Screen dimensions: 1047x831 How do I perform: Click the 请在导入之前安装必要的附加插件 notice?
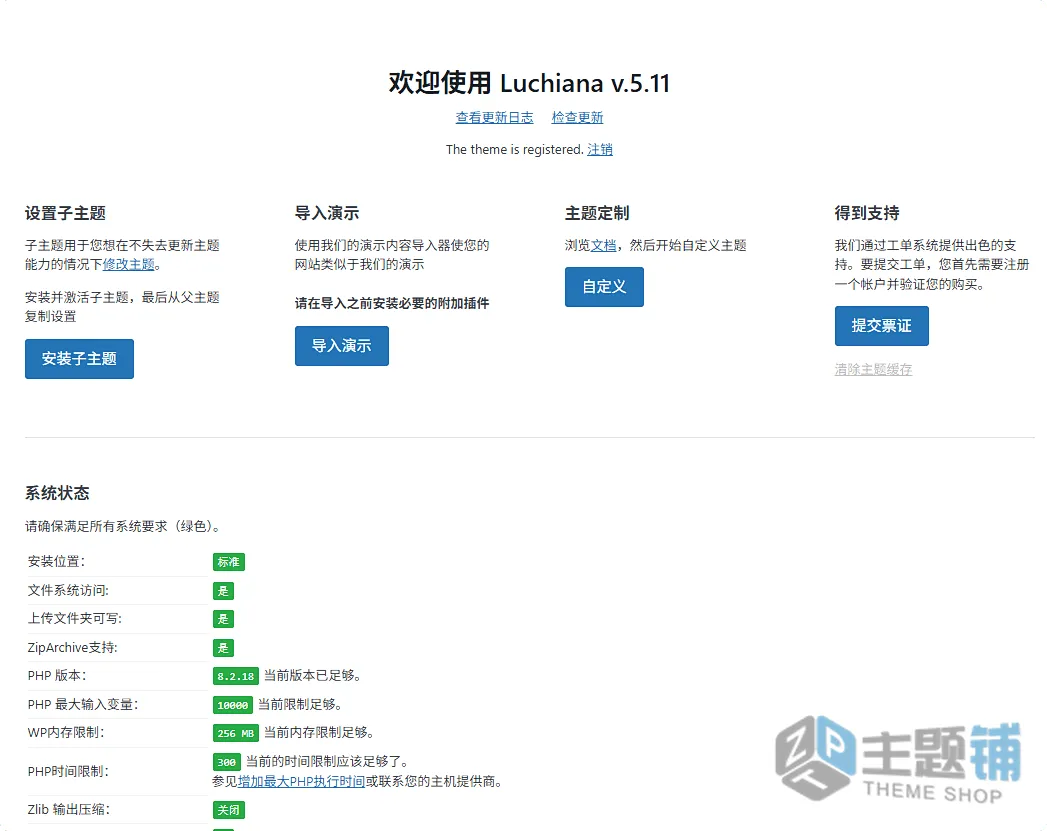click(392, 303)
